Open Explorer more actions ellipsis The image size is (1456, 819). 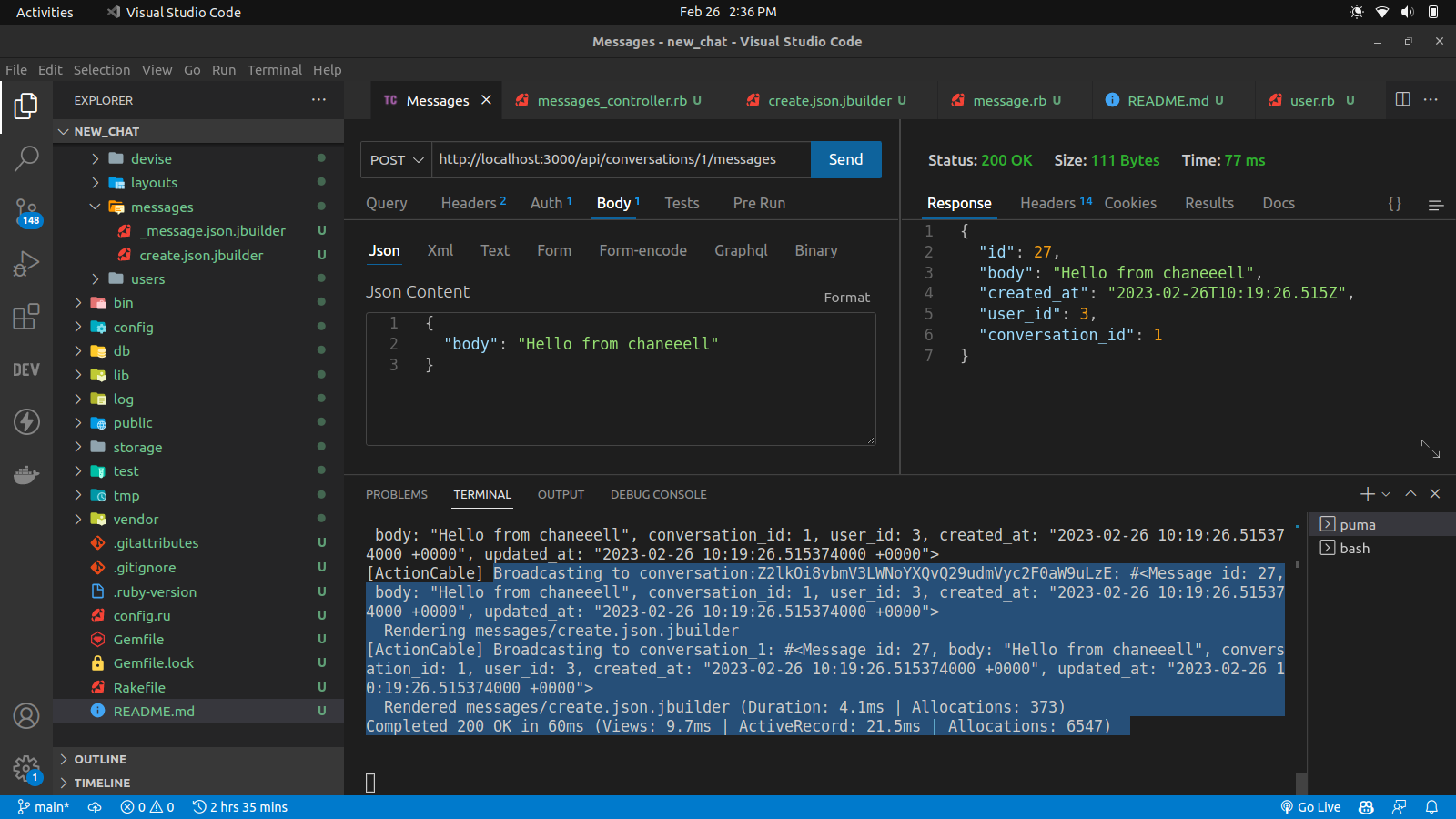tap(318, 100)
